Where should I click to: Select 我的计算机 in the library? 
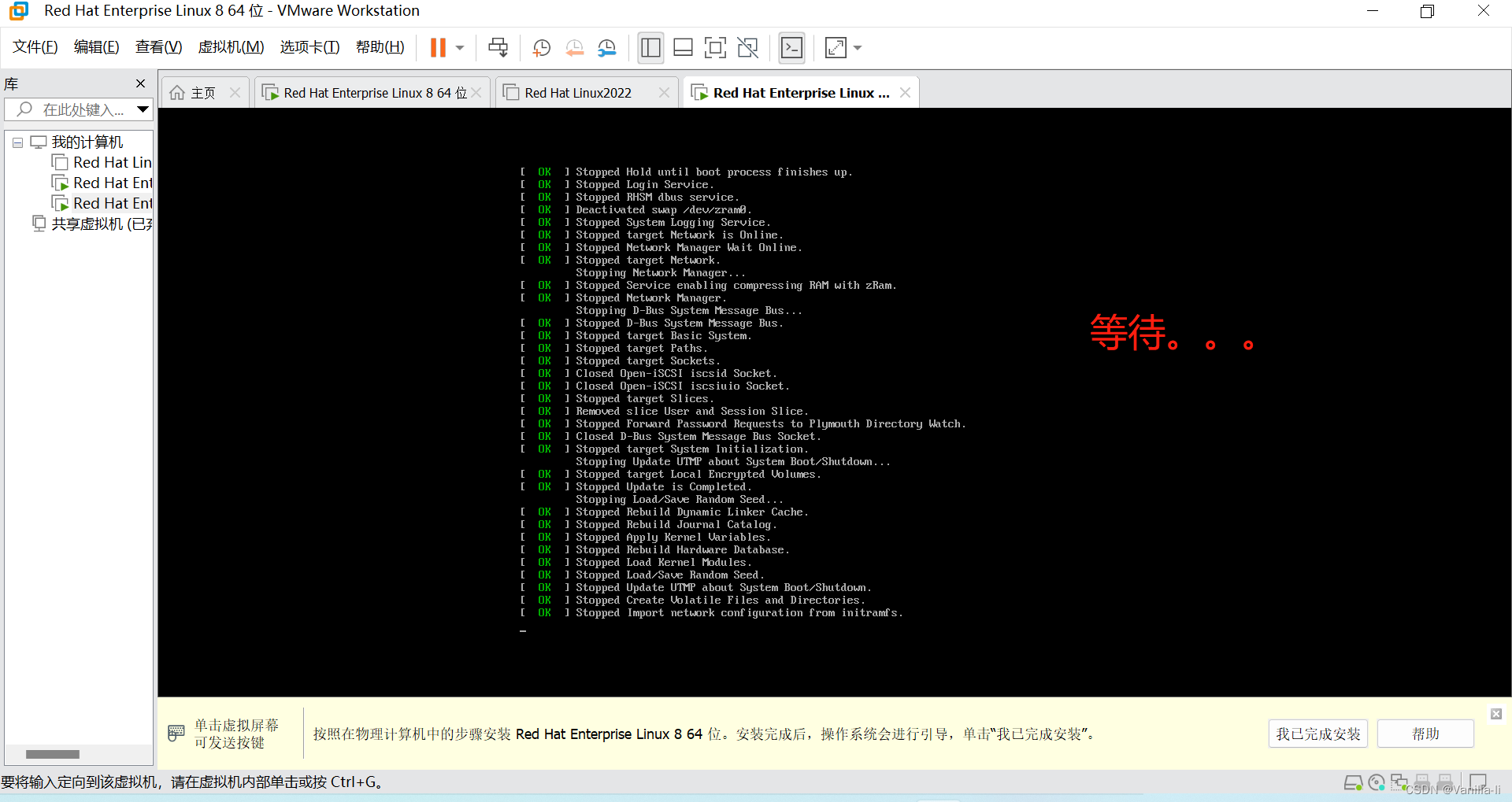pos(87,142)
